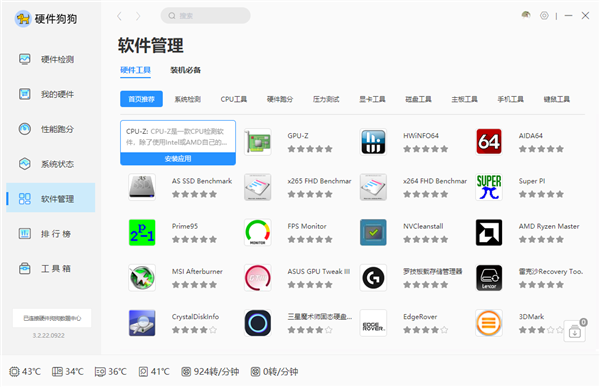Click the 924转/分钟 fan speed entry
The width and height of the screenshot is (600, 387).
pos(210,372)
